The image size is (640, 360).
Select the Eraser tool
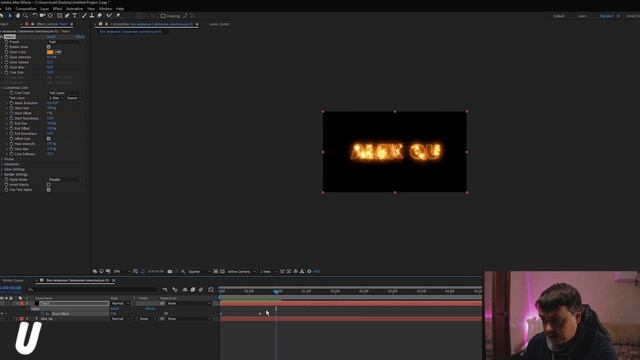(x=99, y=16)
